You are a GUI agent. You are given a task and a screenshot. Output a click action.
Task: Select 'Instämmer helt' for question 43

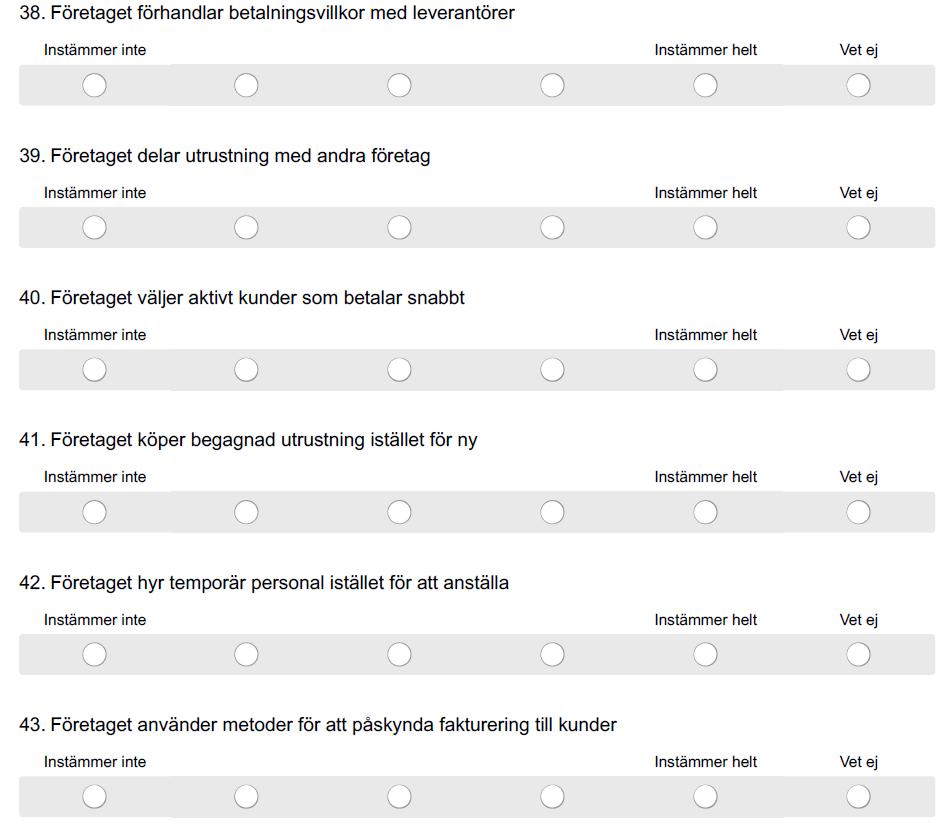[x=705, y=796]
